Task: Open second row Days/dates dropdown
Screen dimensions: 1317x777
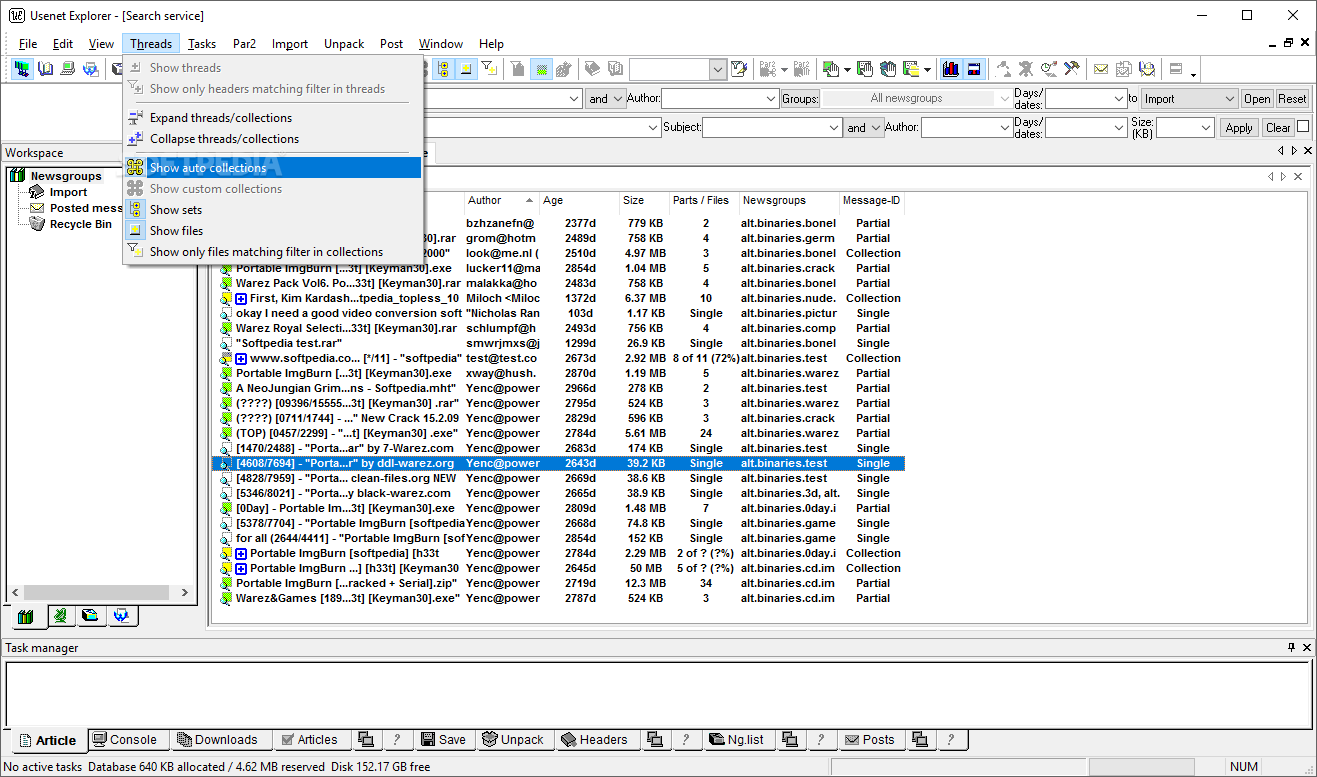Action: point(1118,127)
